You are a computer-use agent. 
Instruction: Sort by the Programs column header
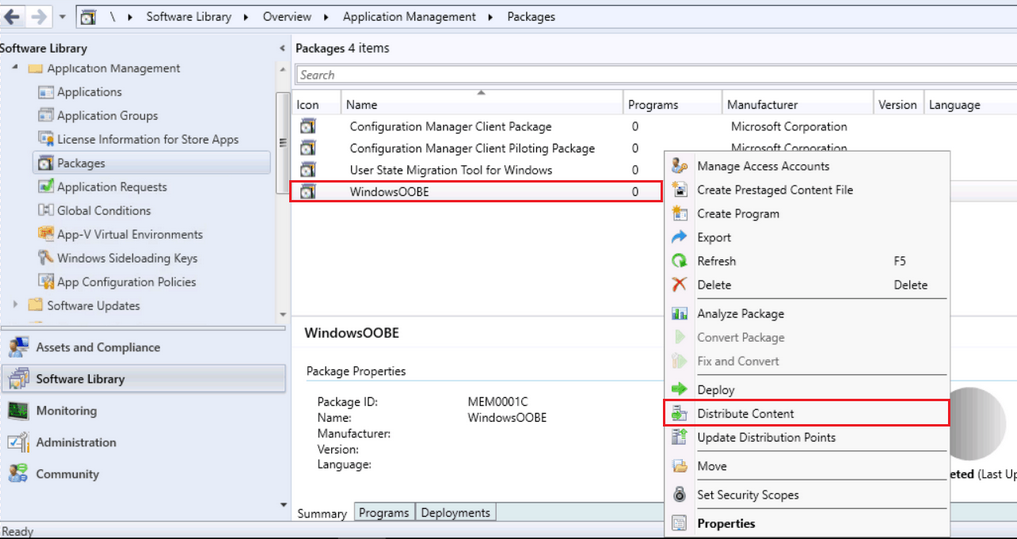673,104
